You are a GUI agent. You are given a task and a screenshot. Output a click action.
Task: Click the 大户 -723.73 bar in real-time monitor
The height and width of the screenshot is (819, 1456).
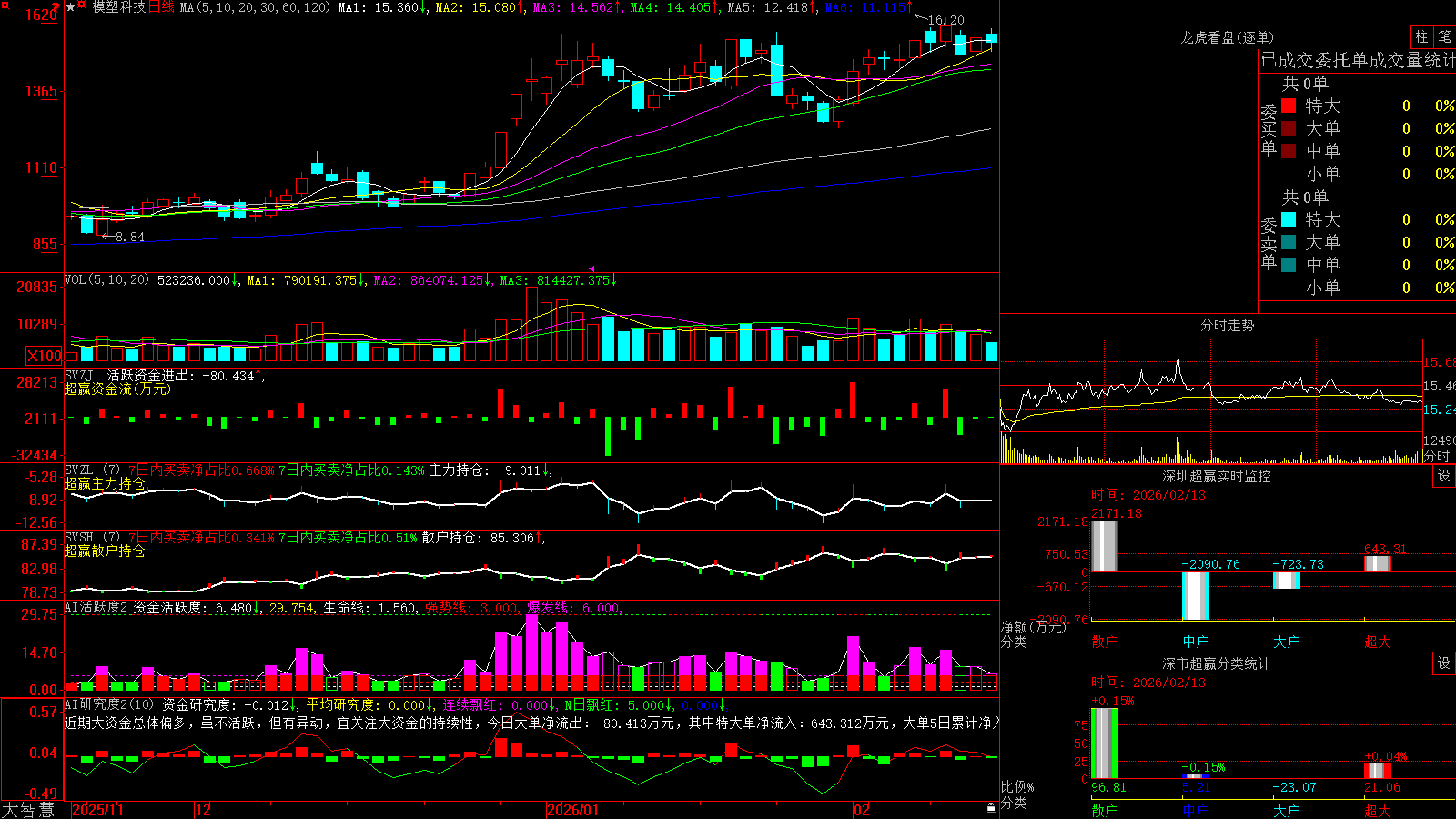[x=1287, y=581]
